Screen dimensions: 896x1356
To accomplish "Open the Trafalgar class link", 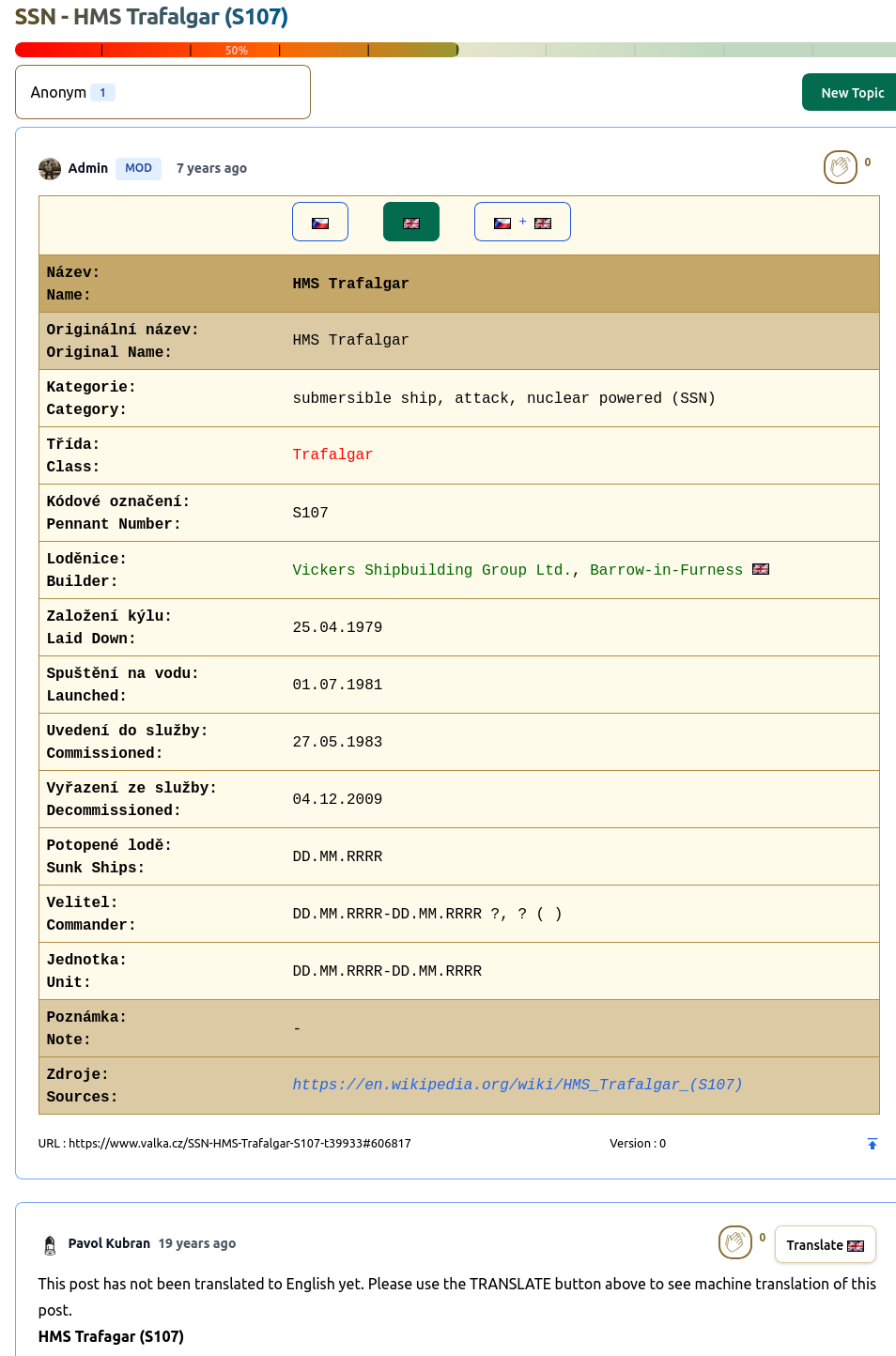I will [x=332, y=455].
